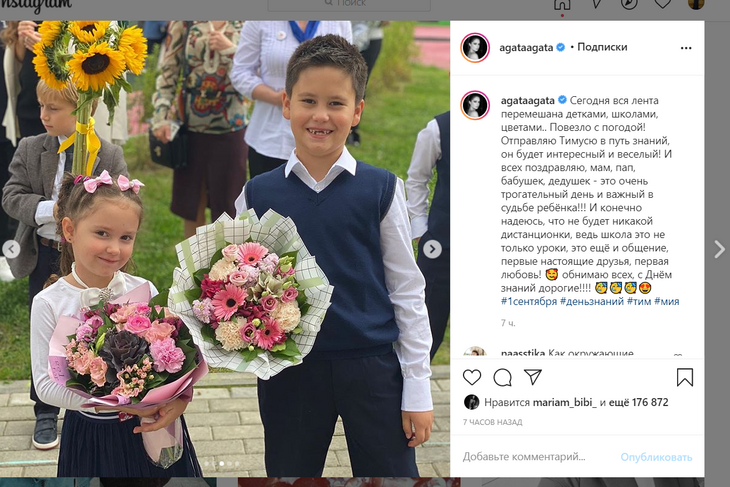
Task: Open the #1сентября hashtag link
Action: pos(529,301)
